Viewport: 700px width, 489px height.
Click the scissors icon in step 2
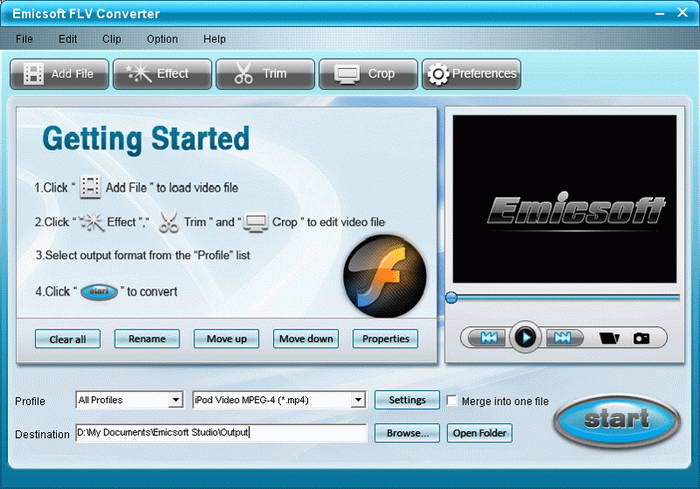169,222
